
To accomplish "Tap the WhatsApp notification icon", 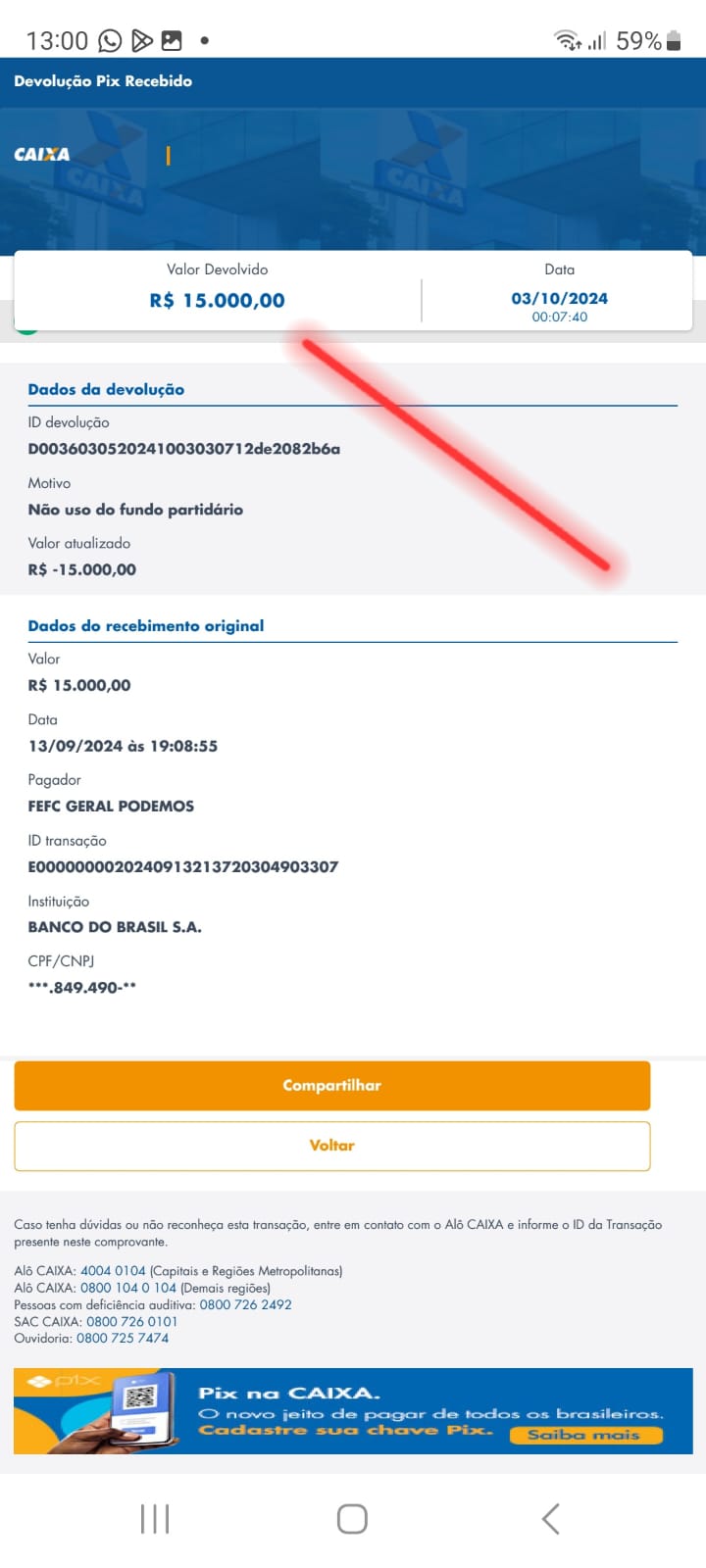I will coord(110,40).
